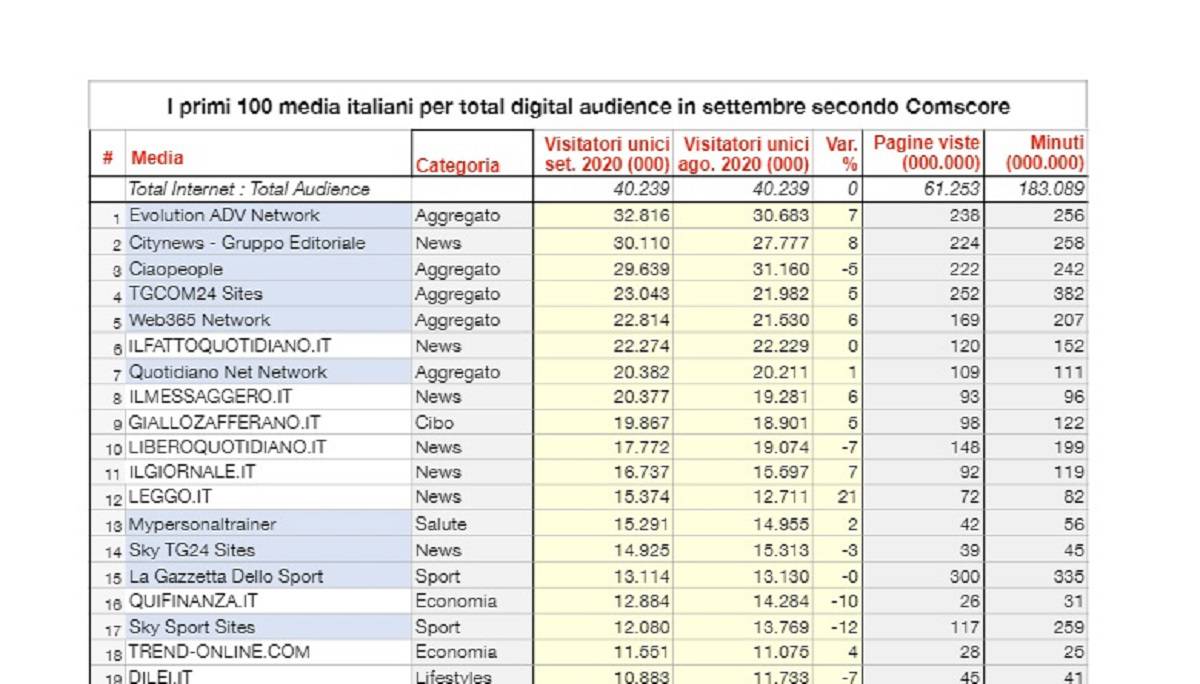The width and height of the screenshot is (1200, 684).
Task: Select the Visitatori unici set. 2020 header
Action: click(606, 155)
